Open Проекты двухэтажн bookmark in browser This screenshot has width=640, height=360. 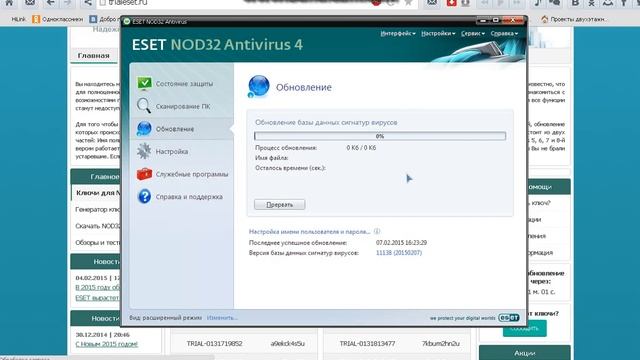tap(573, 19)
